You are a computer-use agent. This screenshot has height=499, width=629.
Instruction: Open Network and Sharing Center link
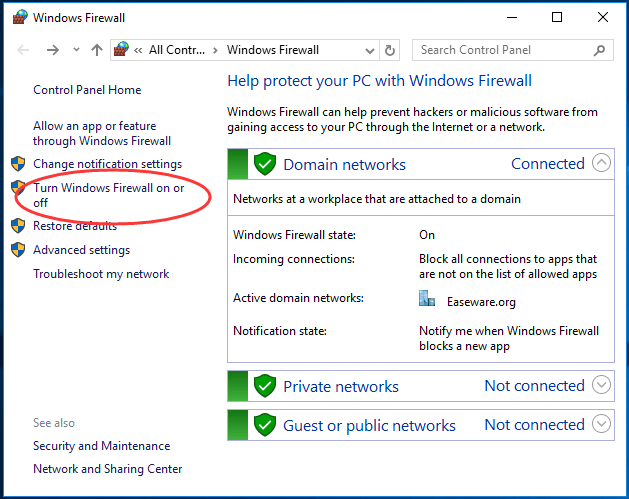tap(108, 469)
